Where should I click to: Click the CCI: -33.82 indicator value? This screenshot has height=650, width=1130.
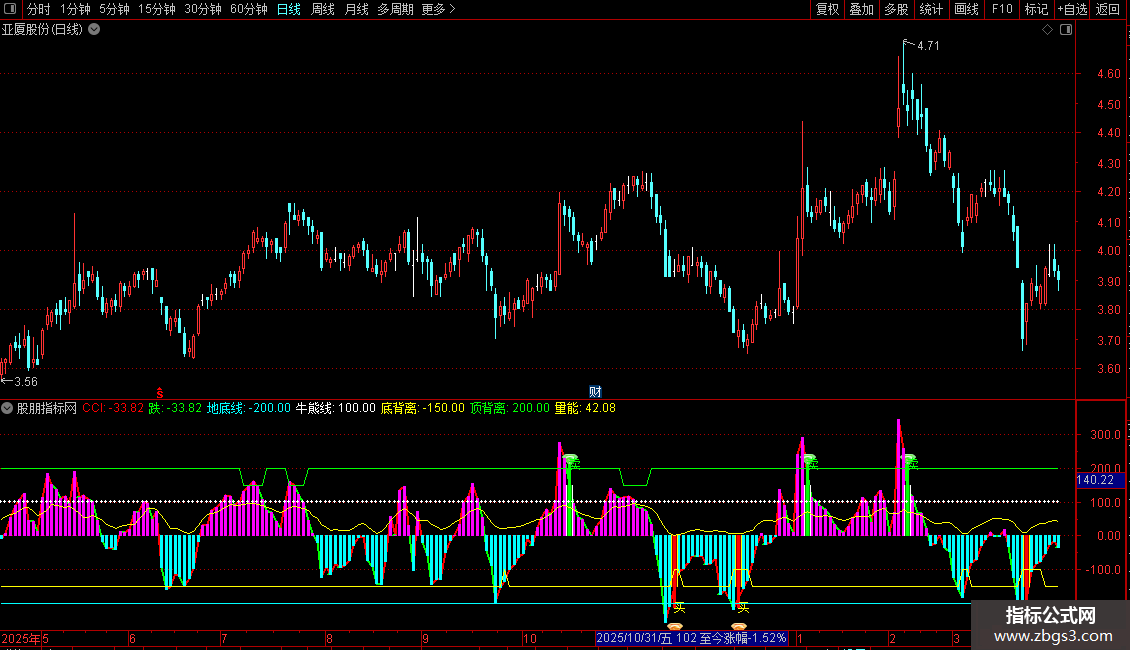click(x=112, y=408)
